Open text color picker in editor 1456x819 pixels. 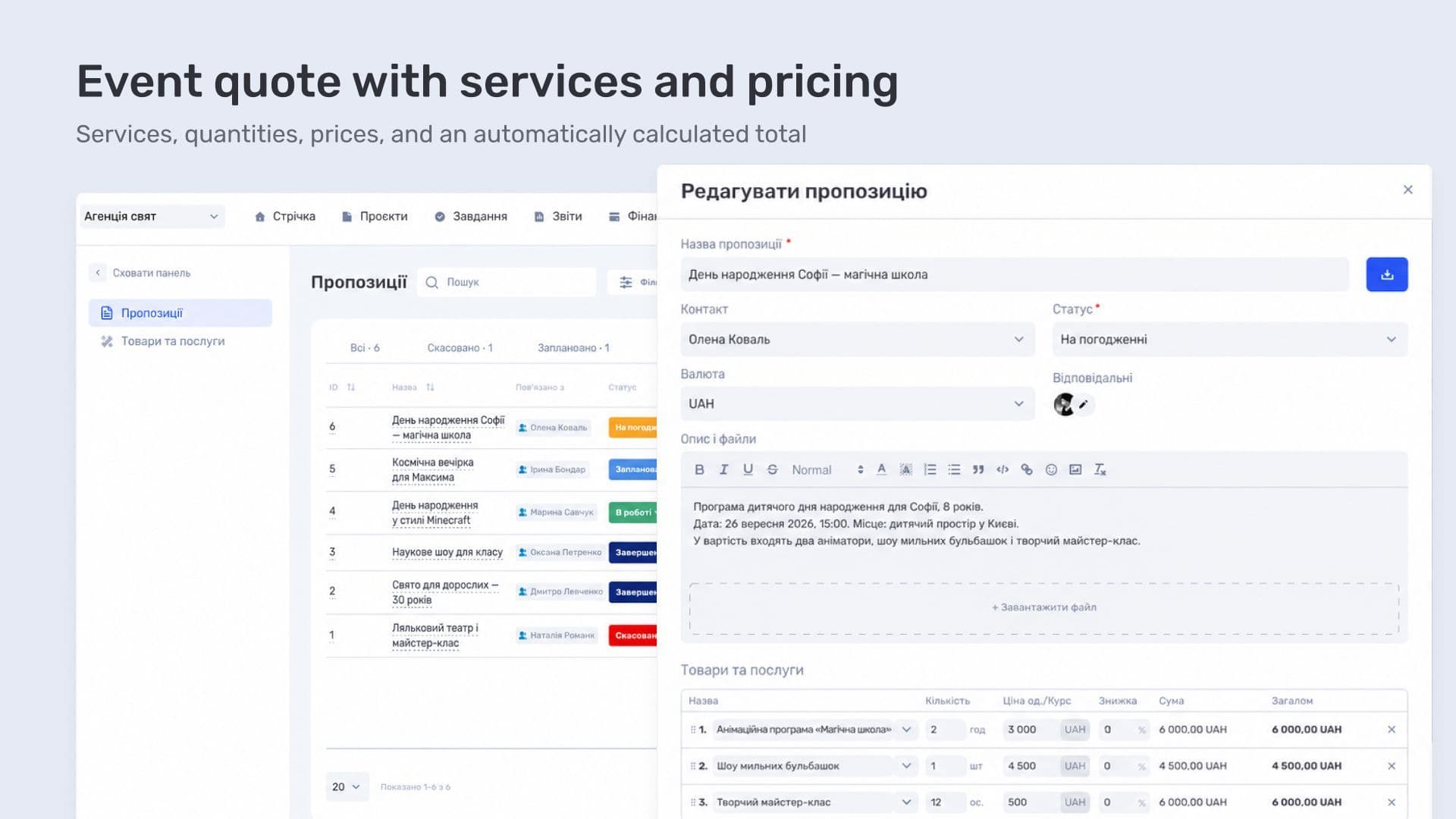point(881,470)
